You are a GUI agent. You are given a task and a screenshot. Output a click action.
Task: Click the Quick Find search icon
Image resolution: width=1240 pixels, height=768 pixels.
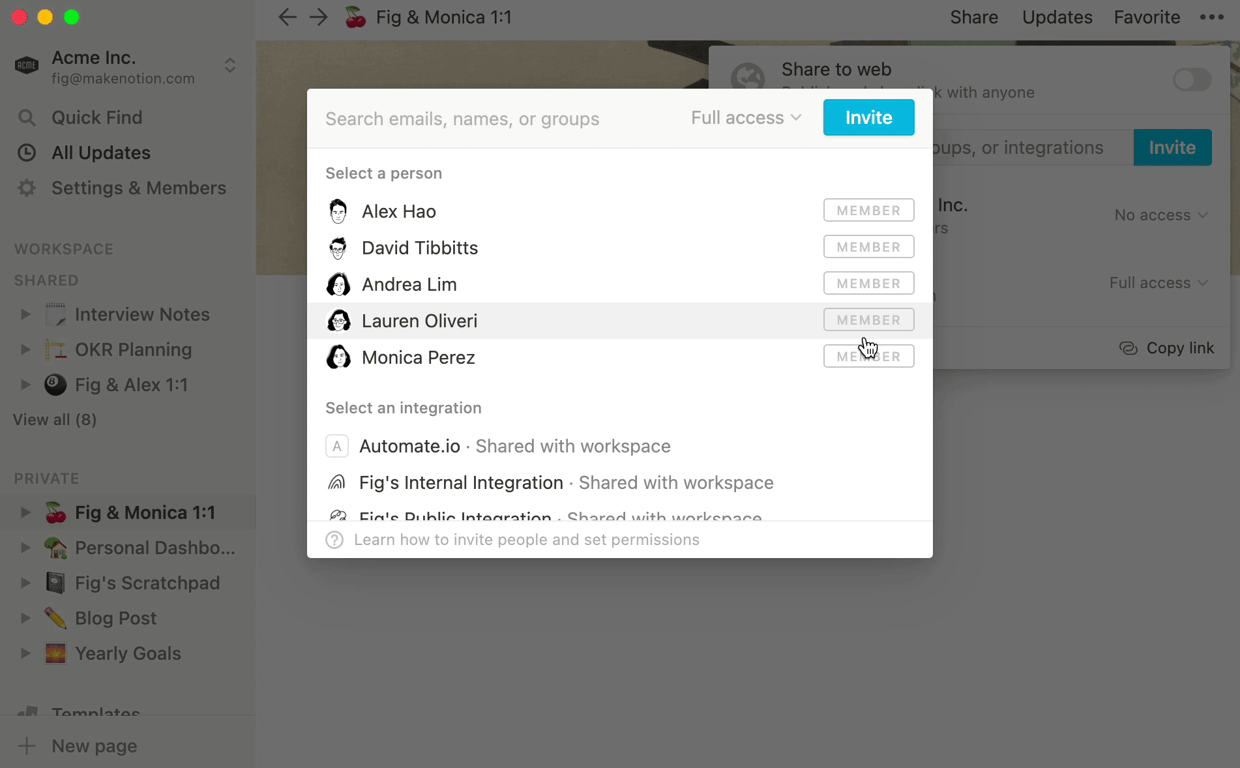(x=27, y=118)
